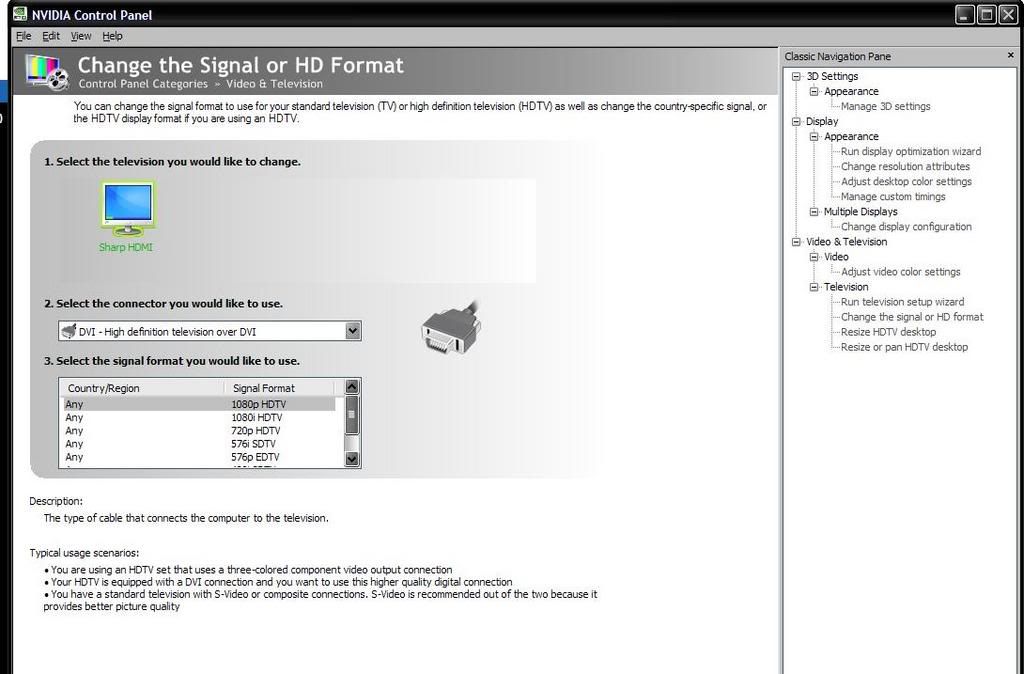The height and width of the screenshot is (674, 1024).
Task: Collapse the Display tree node
Action: [796, 121]
